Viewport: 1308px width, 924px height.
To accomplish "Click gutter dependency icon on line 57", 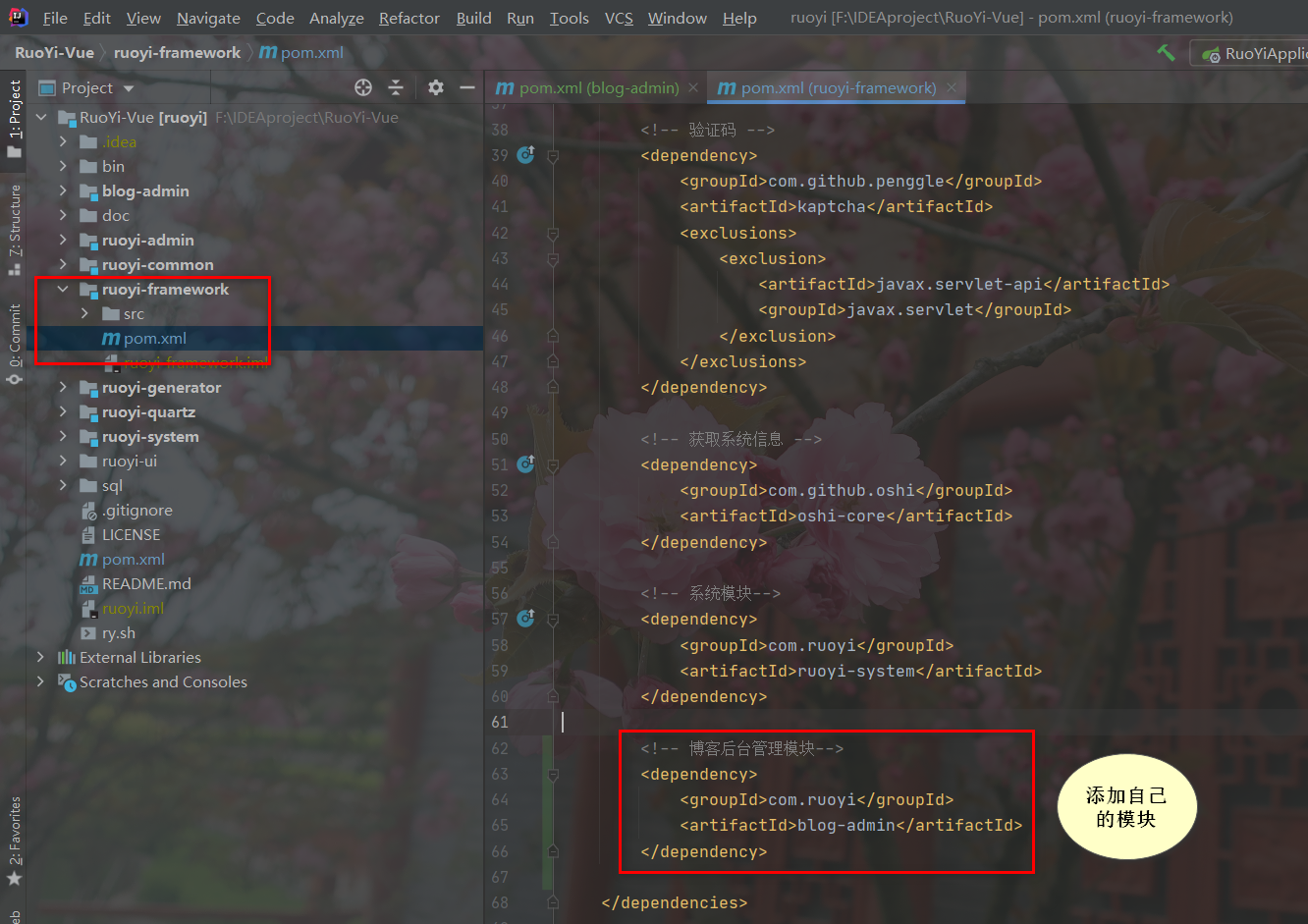I will pyautogui.click(x=526, y=618).
